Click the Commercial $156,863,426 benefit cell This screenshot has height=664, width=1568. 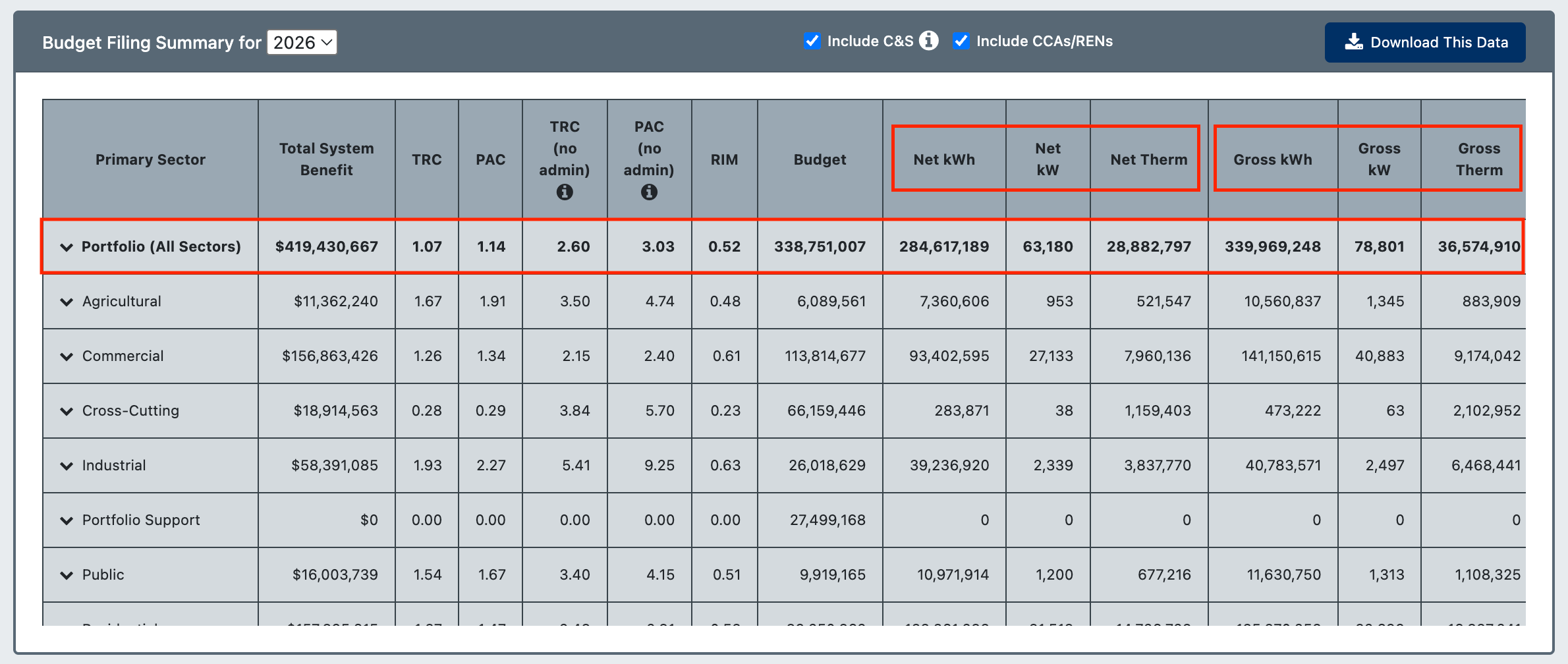pos(327,356)
